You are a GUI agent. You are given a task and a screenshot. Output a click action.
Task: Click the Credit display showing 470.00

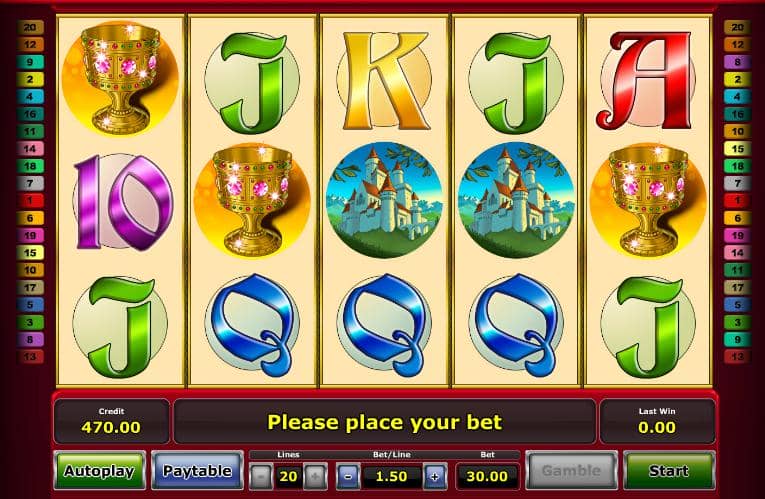click(x=111, y=421)
